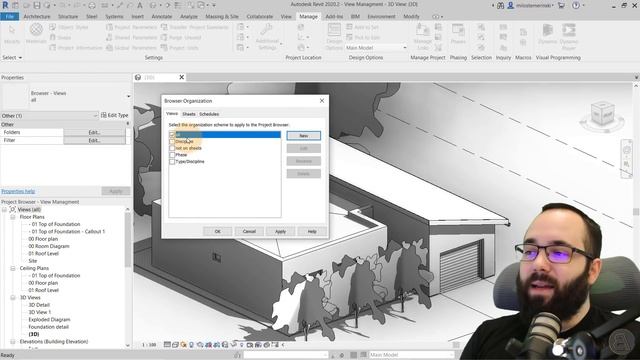Viewport: 640px width, 360px height.
Task: Open the Collaborate ribbon tab
Action: [x=260, y=16]
